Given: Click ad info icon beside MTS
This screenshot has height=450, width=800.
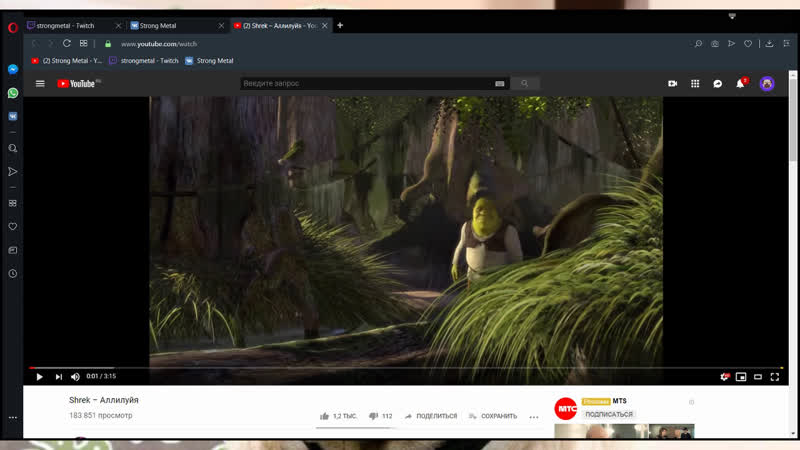Looking at the screenshot, I should [x=691, y=402].
